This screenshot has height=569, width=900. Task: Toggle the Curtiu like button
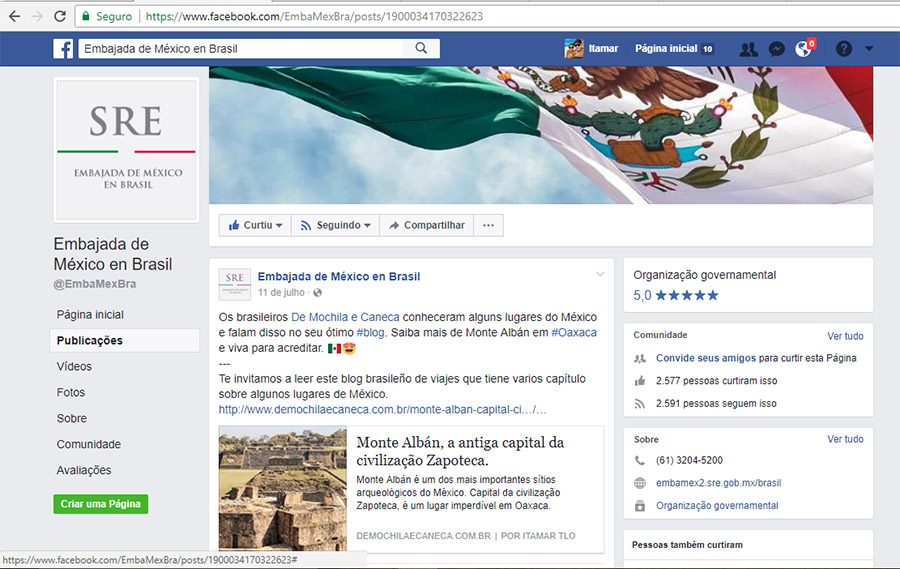pyautogui.click(x=256, y=225)
